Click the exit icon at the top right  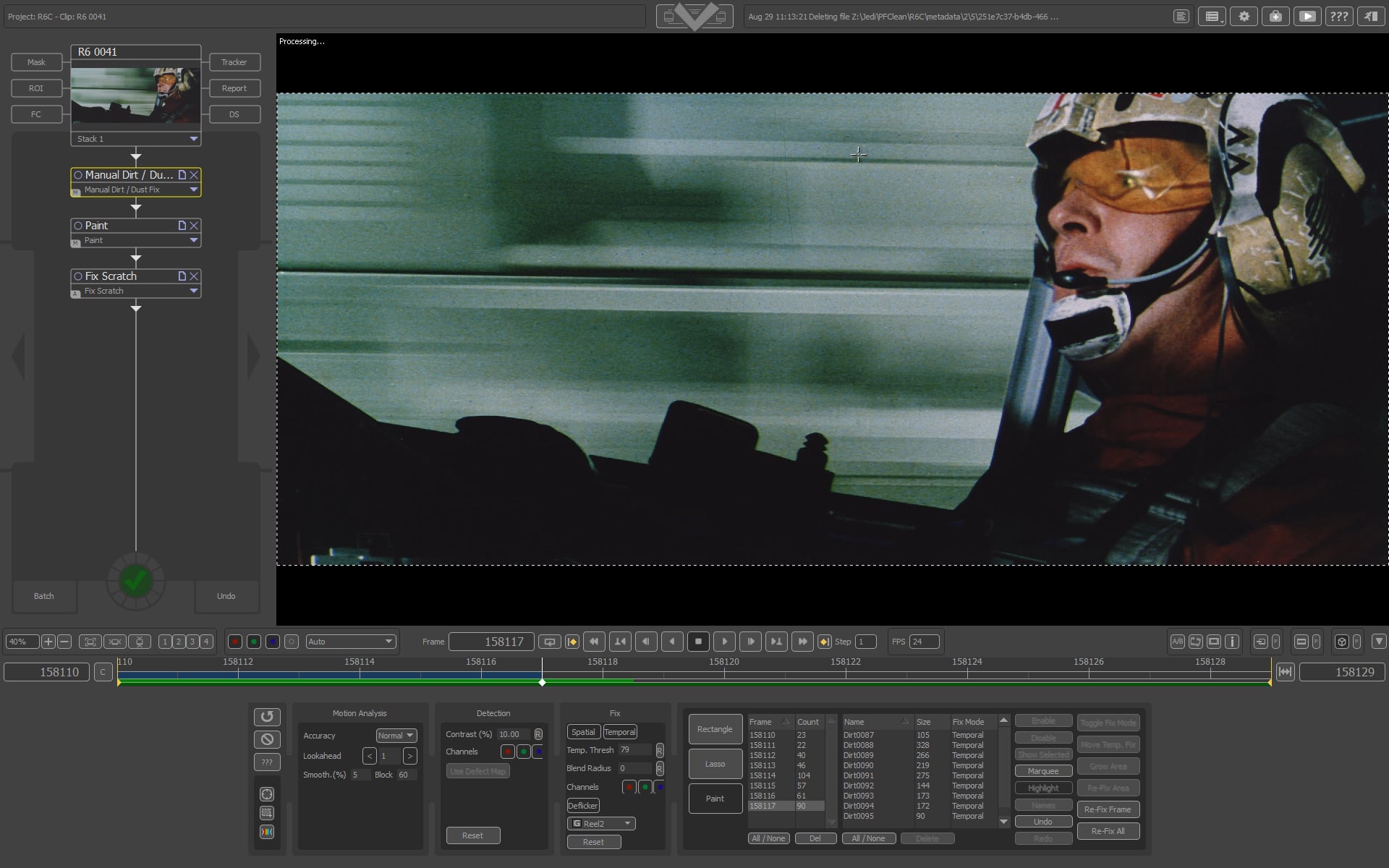point(1371,17)
